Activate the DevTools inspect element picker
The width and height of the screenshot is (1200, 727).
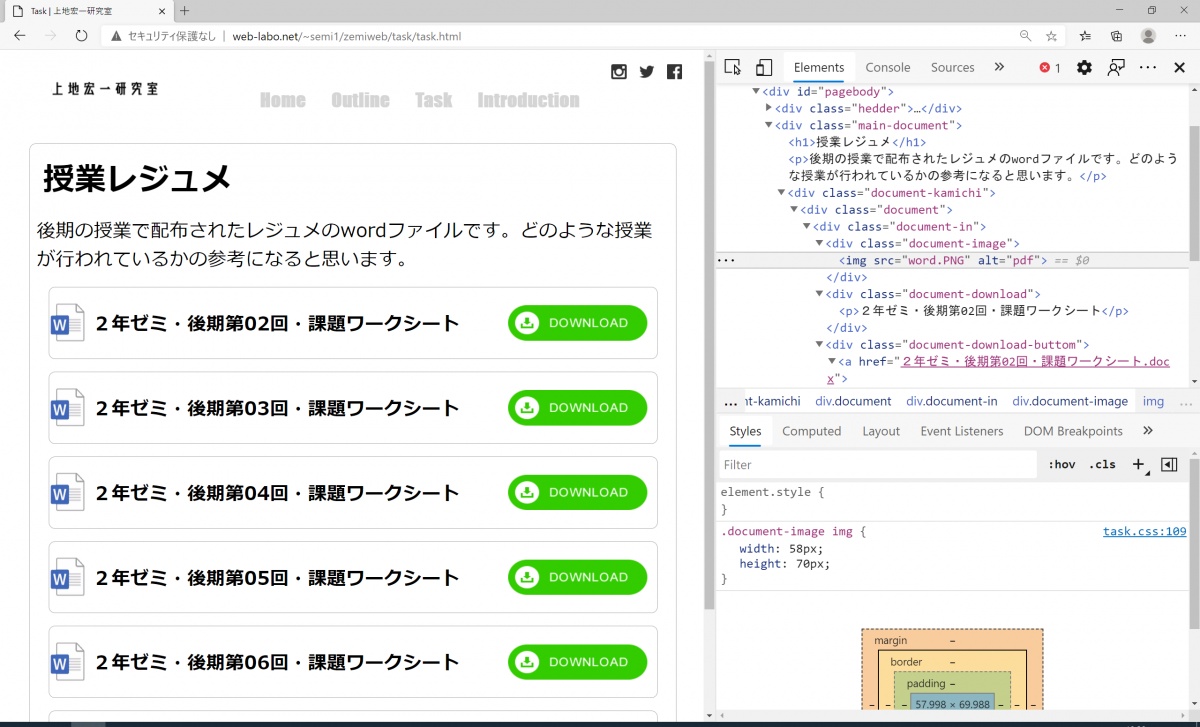[733, 68]
